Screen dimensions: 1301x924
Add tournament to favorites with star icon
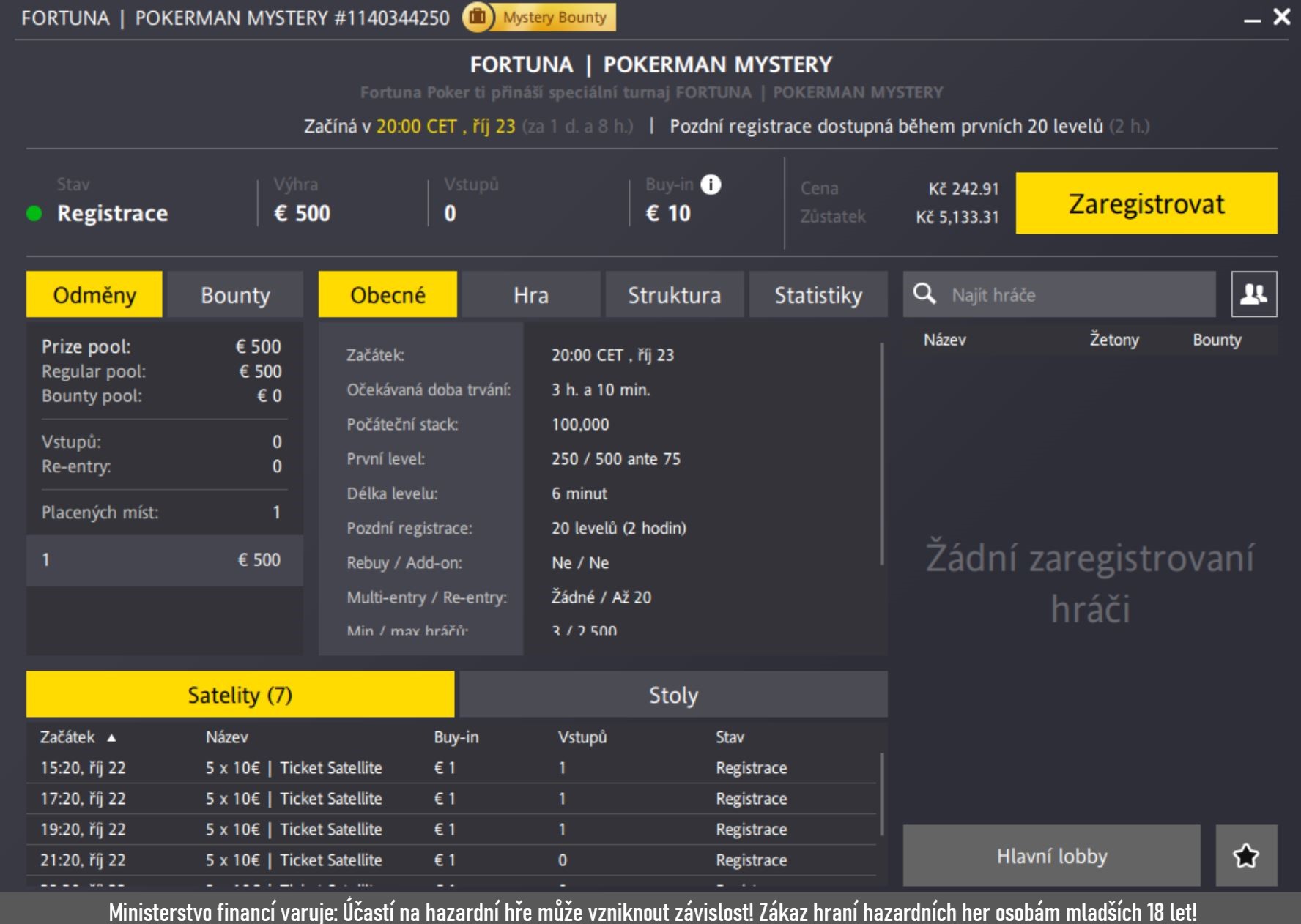tap(1245, 856)
